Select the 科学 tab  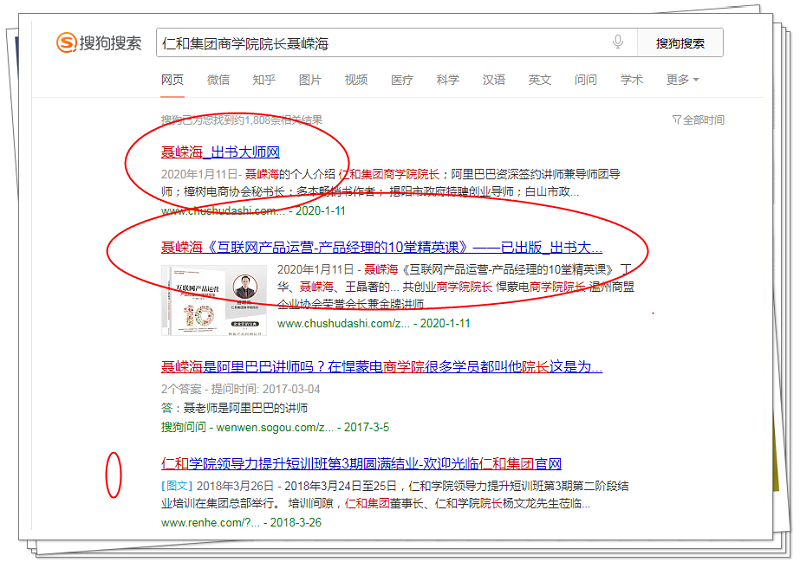coord(448,80)
